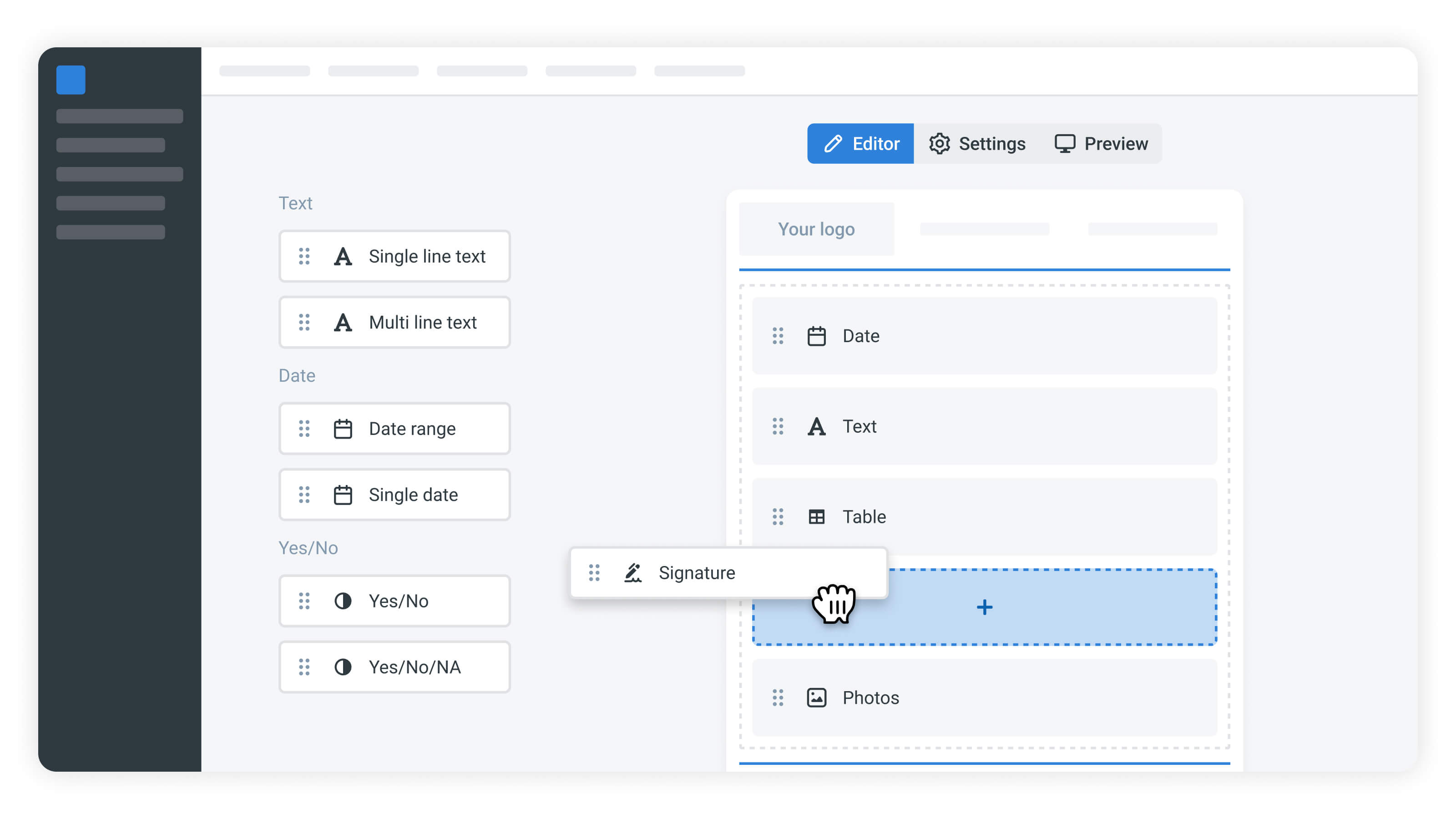Click the Your logo placeholder
Screen dimensions: 1456x819
coord(816,229)
